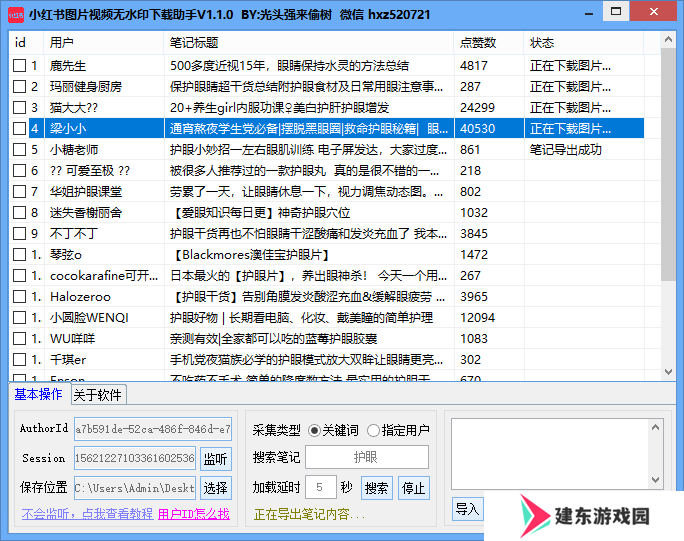Tick the checkbox for the Halozeroo row
The height and width of the screenshot is (541, 684).
click(19, 297)
